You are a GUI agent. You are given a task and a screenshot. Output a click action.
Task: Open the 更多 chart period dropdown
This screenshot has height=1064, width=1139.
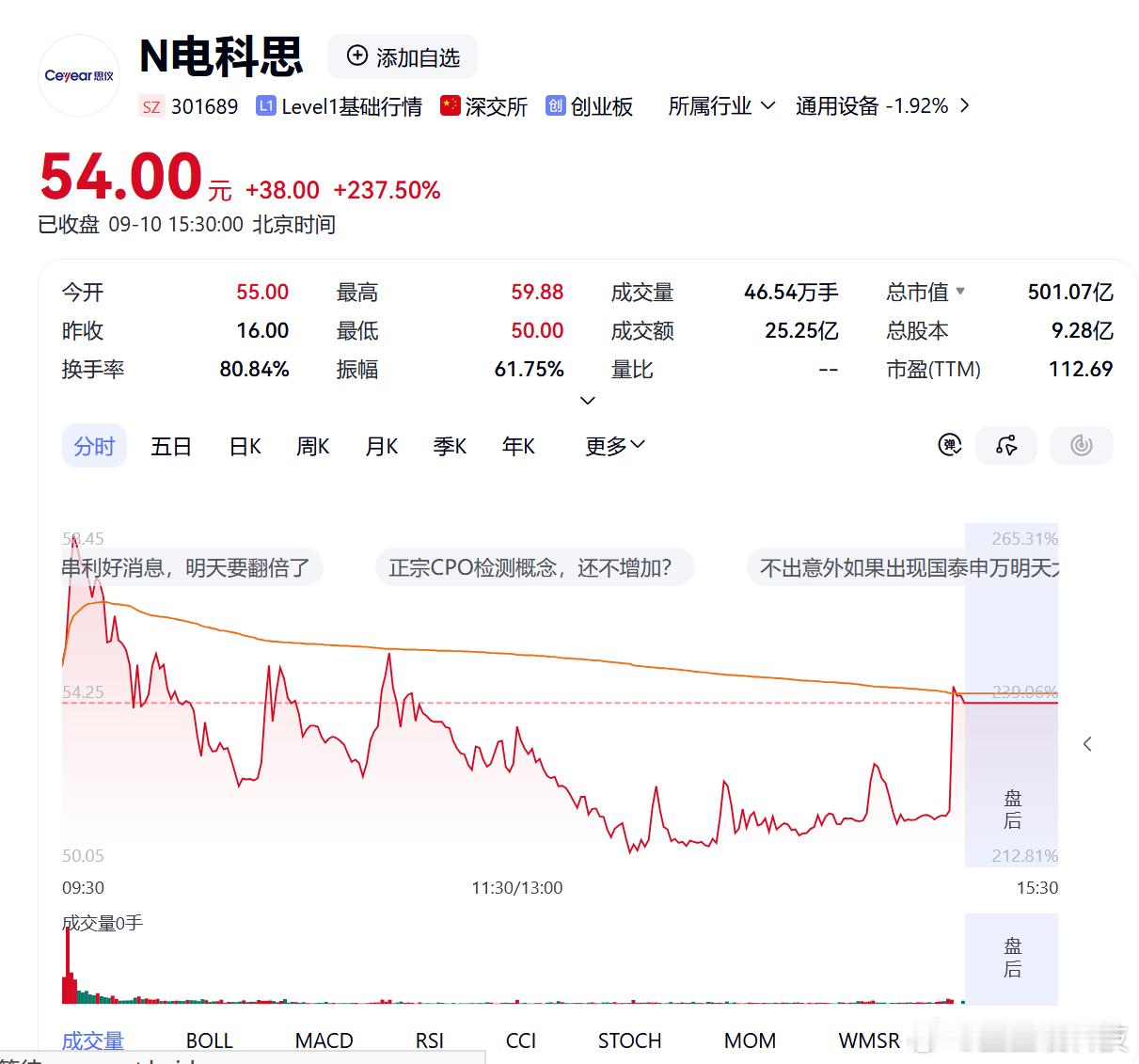pos(615,445)
